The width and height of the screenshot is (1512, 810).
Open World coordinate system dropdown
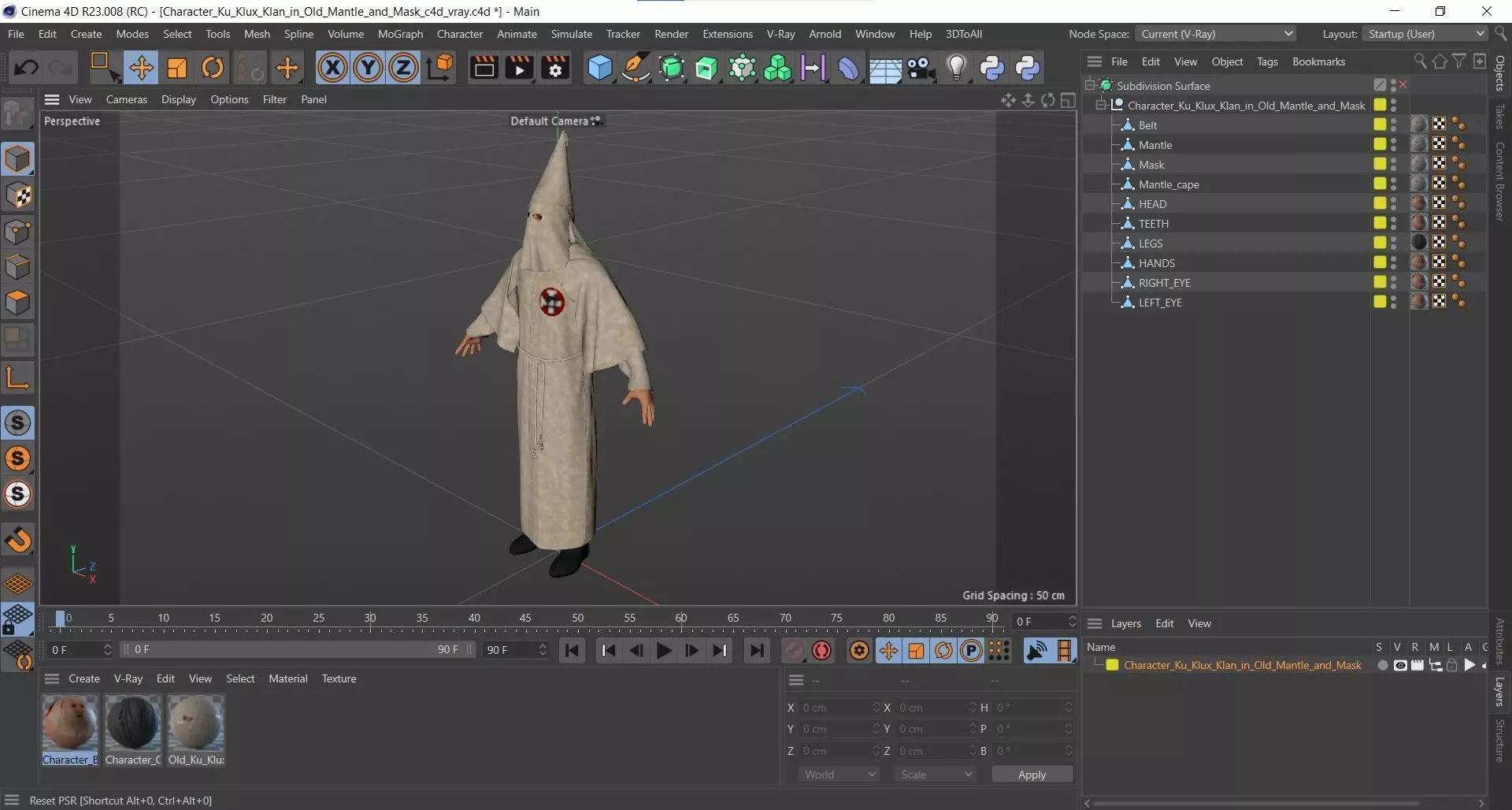pyautogui.click(x=839, y=775)
